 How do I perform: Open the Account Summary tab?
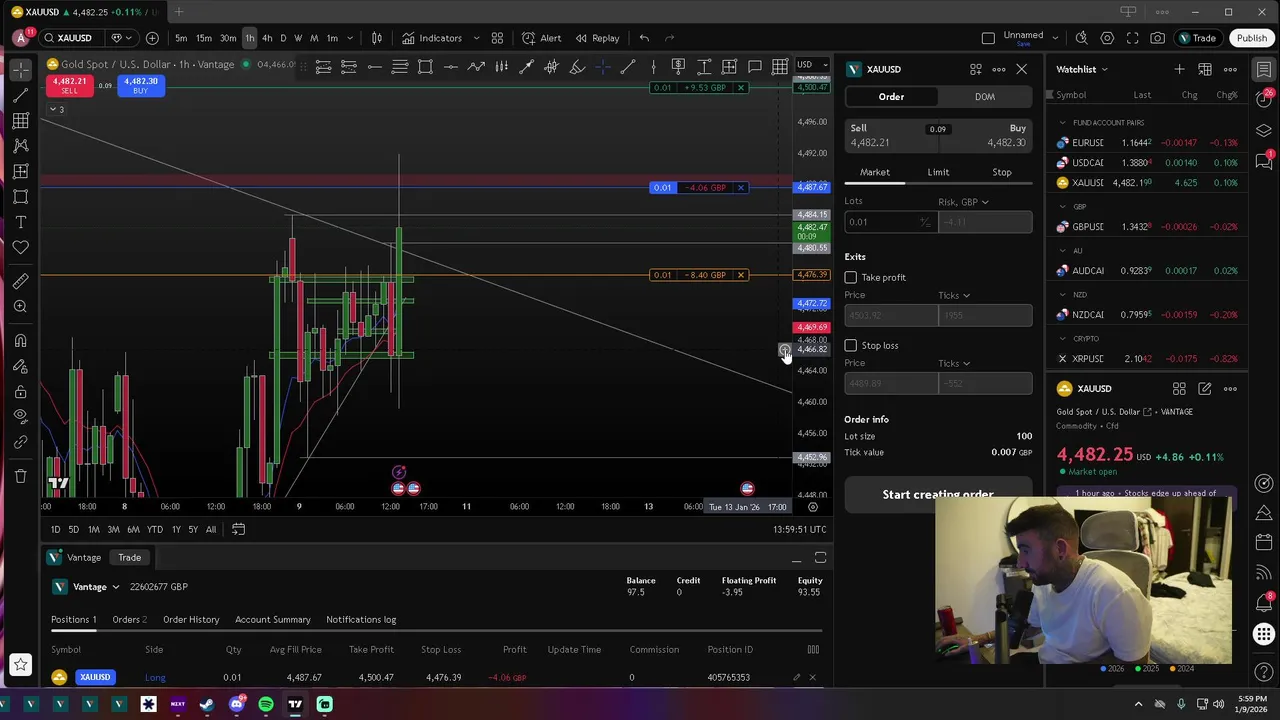[273, 619]
